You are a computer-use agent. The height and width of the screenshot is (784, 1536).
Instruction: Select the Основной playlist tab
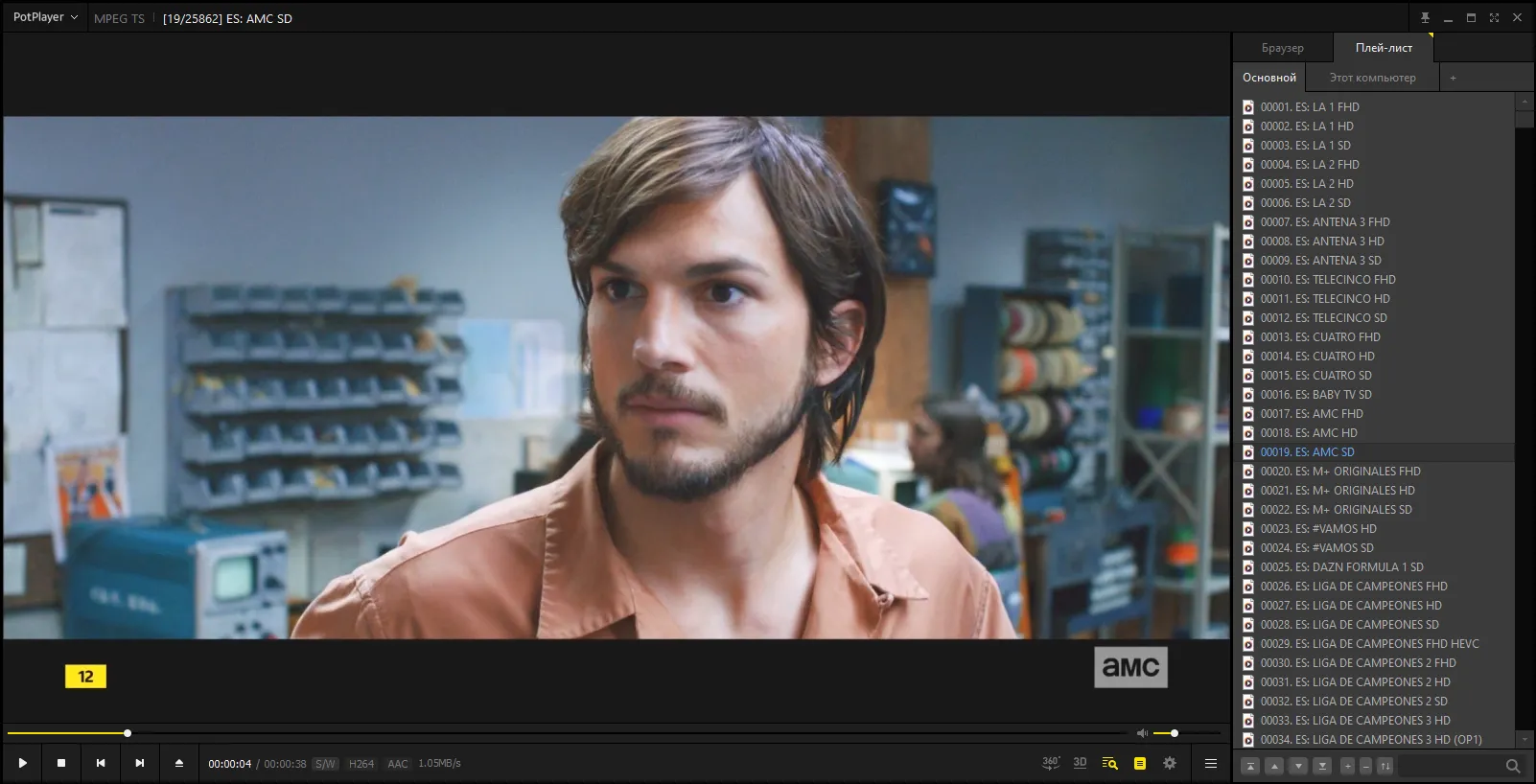[x=1269, y=78]
